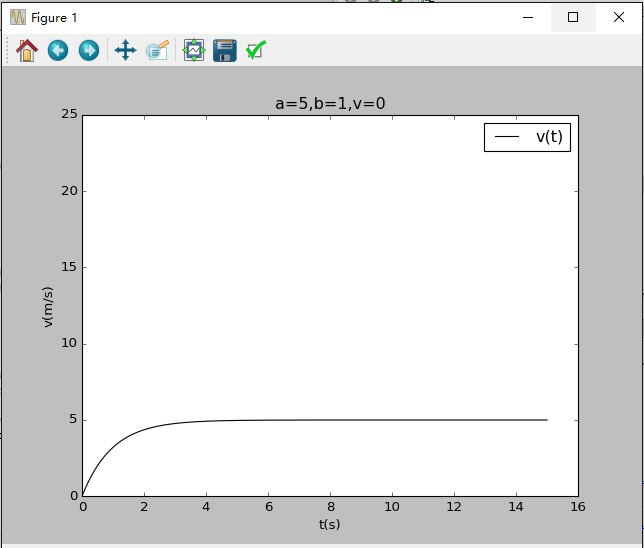Minimize the Figure 1 window
Viewport: 644px width, 548px height.
528,17
